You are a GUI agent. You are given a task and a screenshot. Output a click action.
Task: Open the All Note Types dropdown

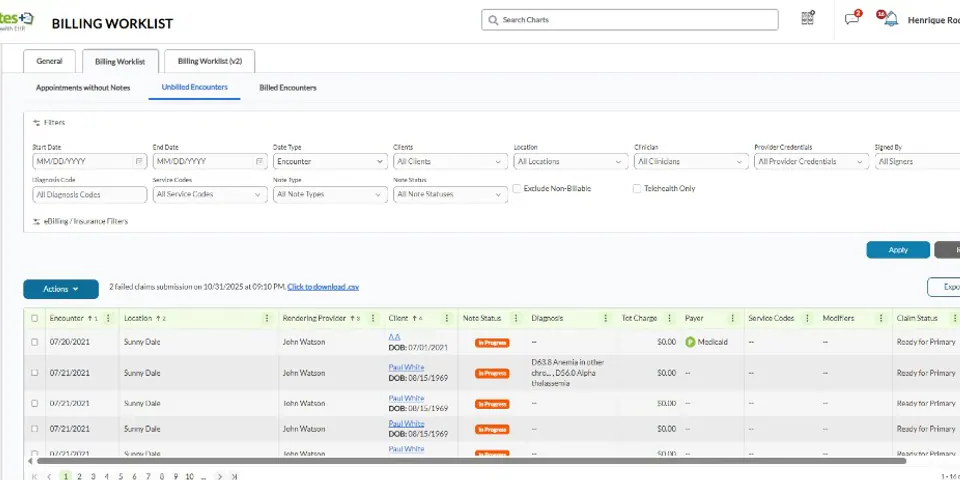pos(330,195)
